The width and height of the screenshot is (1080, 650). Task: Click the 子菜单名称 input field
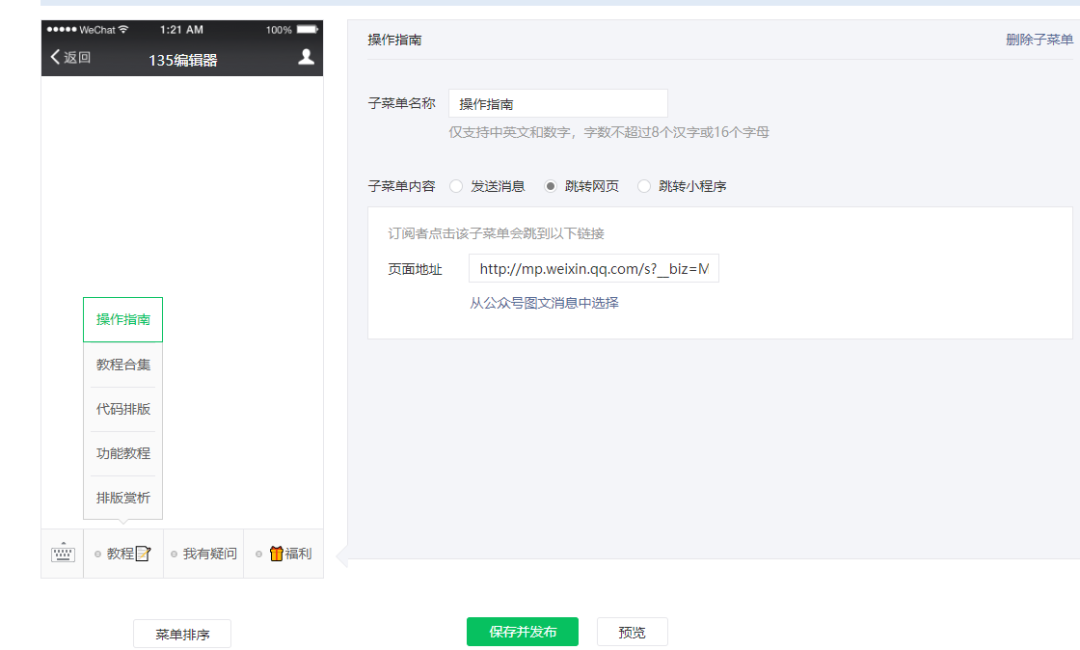click(x=558, y=103)
